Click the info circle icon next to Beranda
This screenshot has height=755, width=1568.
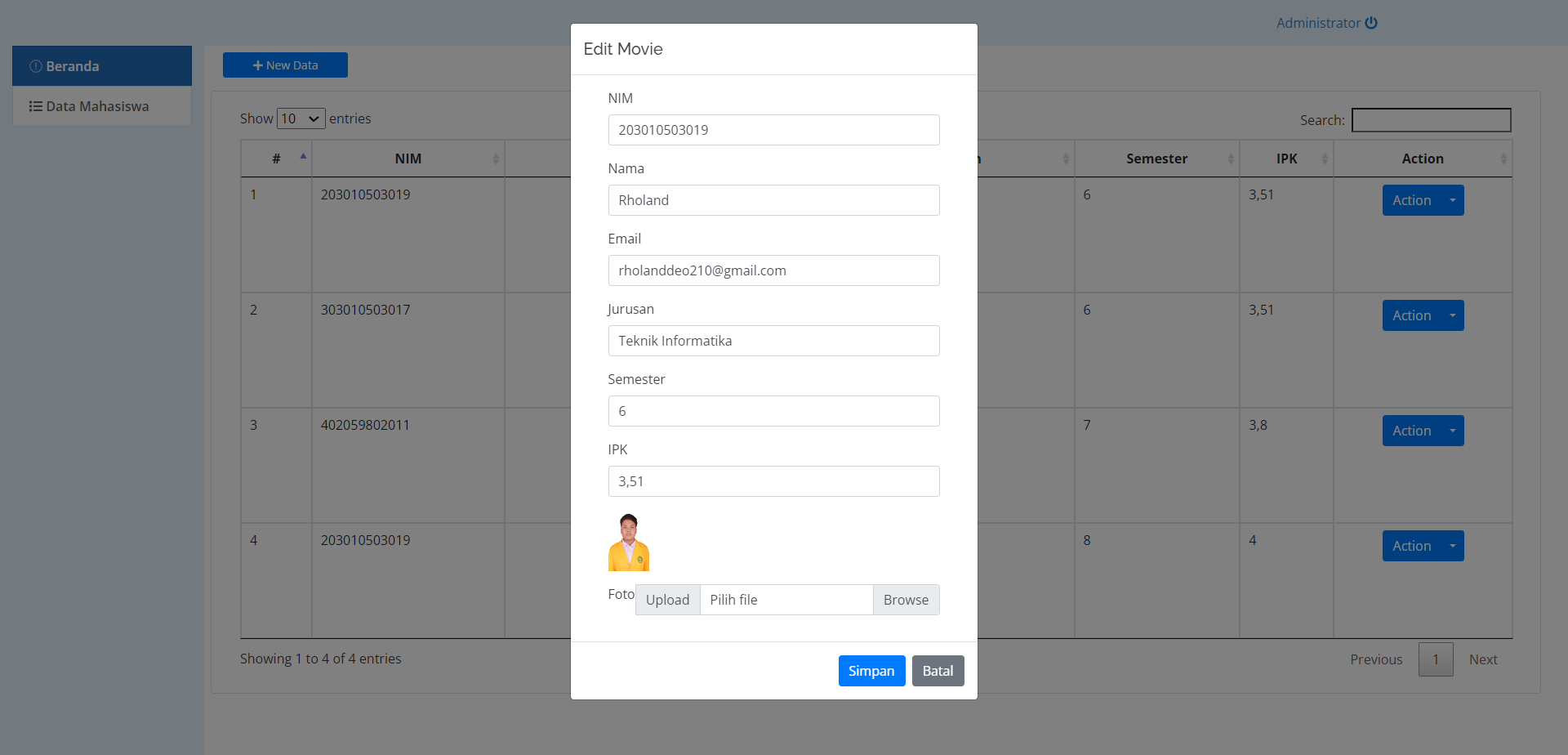coord(36,66)
